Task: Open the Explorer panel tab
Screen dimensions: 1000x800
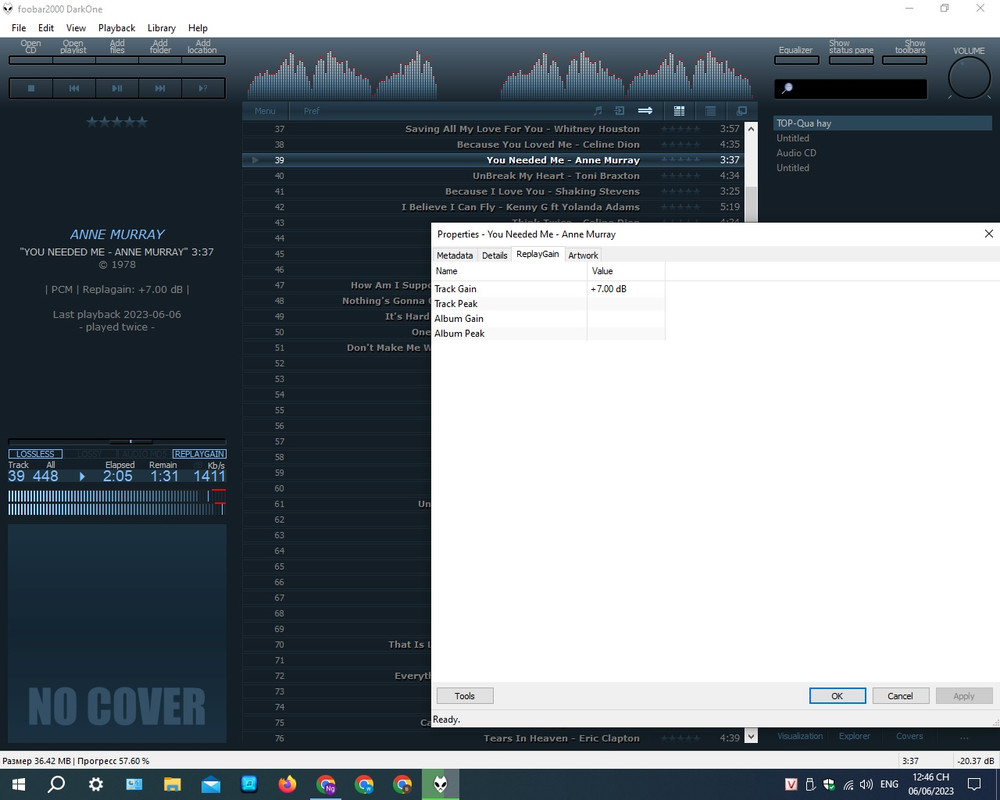Action: pos(855,736)
